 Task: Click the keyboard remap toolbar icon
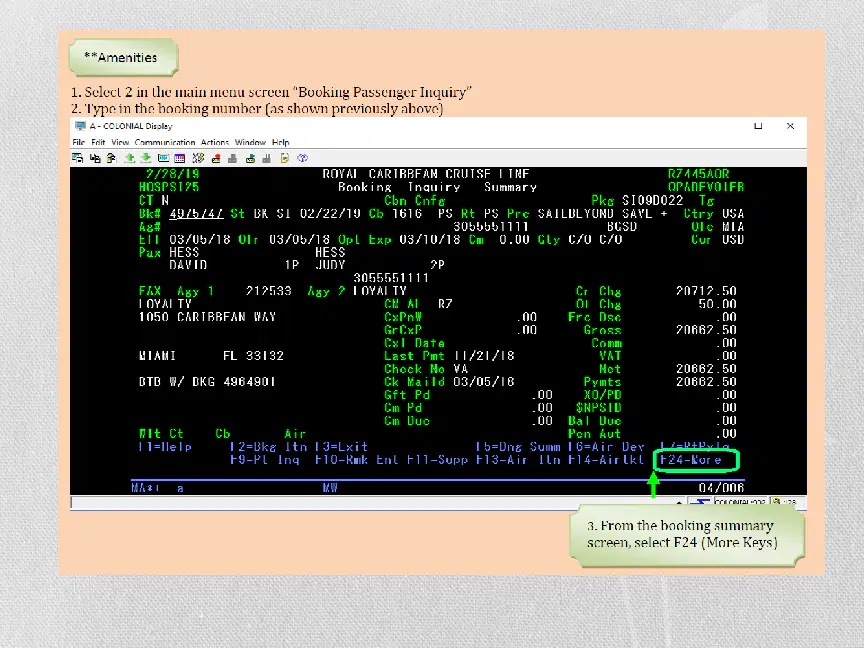coord(198,158)
